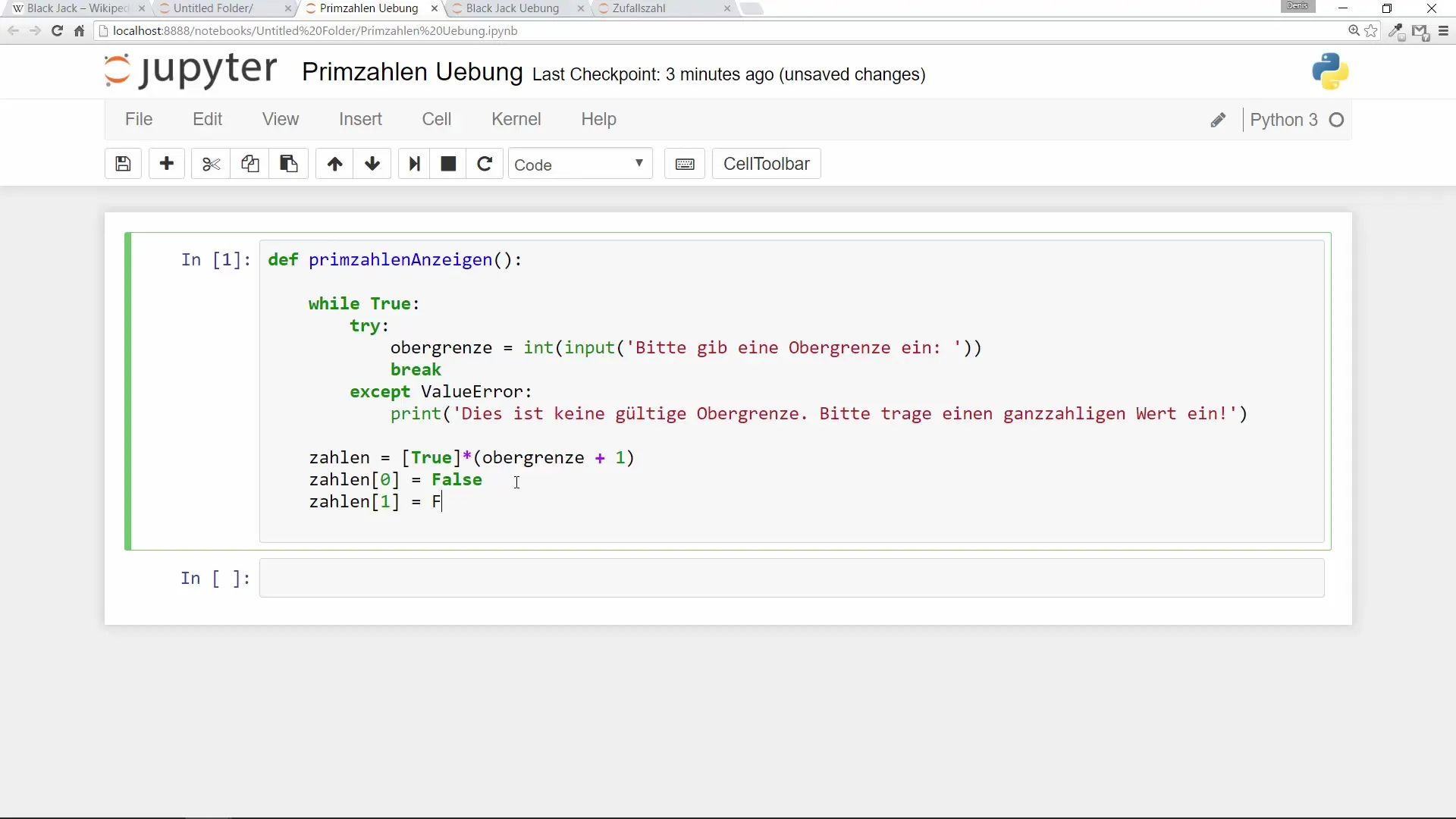Open the View menu
The width and height of the screenshot is (1456, 819).
[281, 119]
